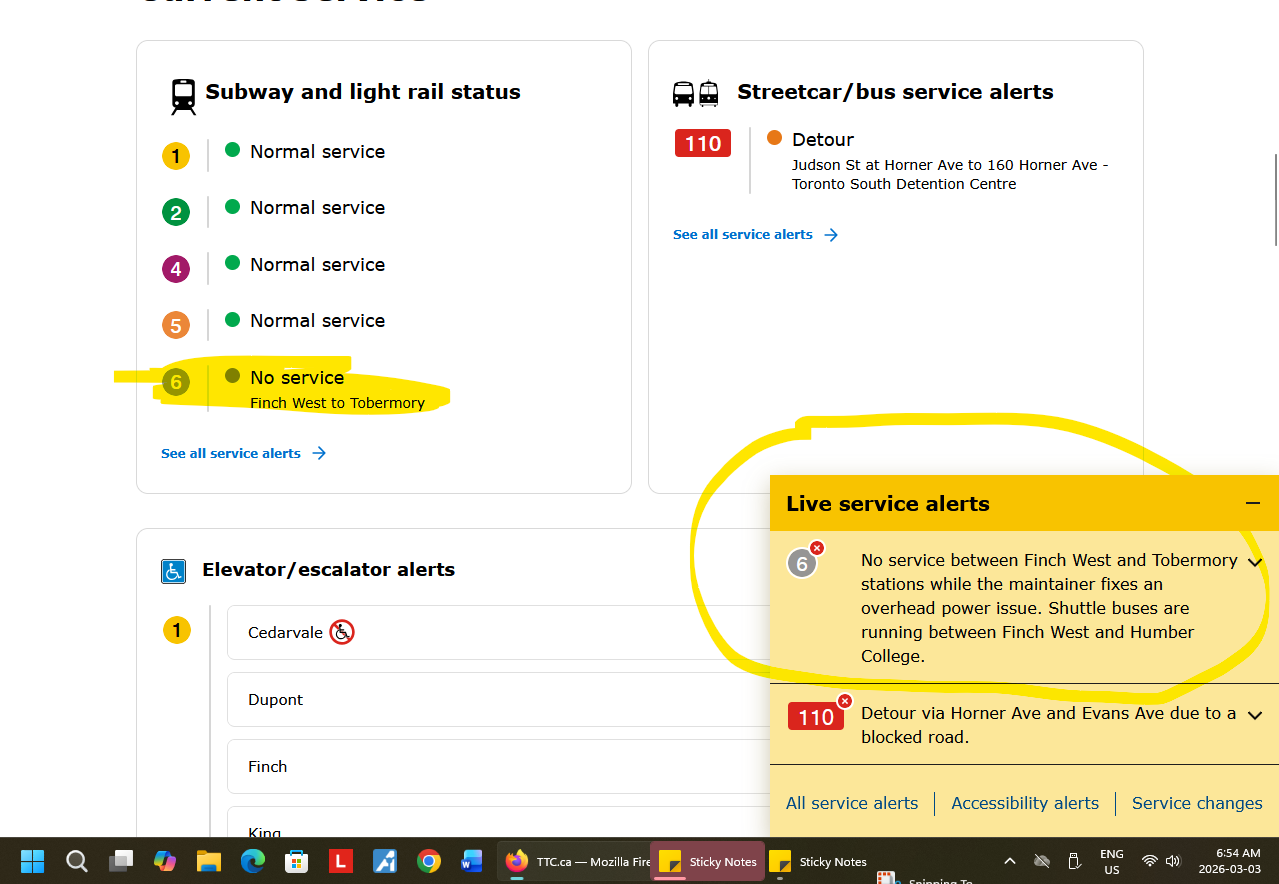Minimize the Live service alerts panel
Screen dimensions: 1279x884
[1252, 504]
